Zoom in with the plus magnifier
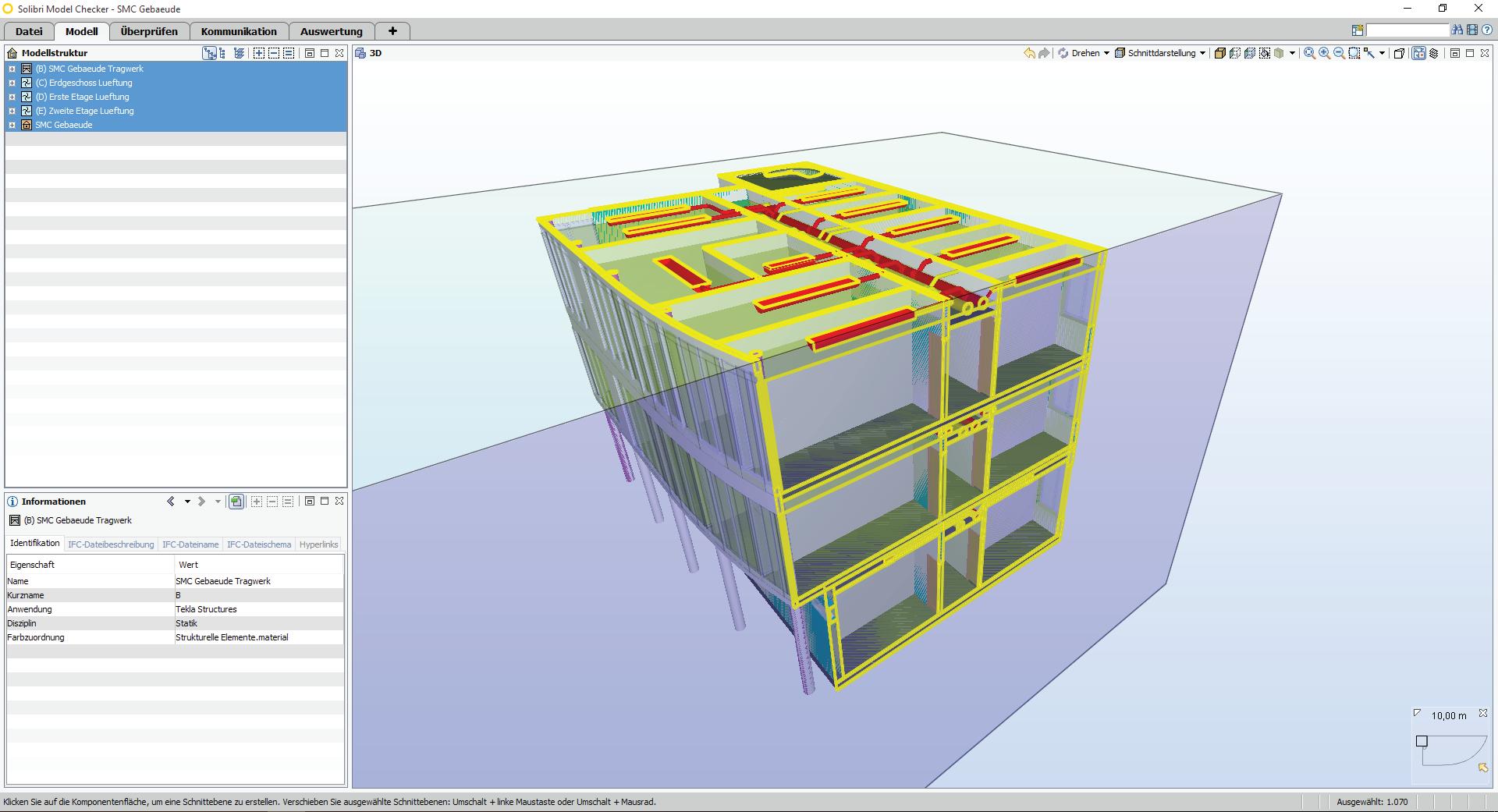1498x812 pixels. 1325,53
